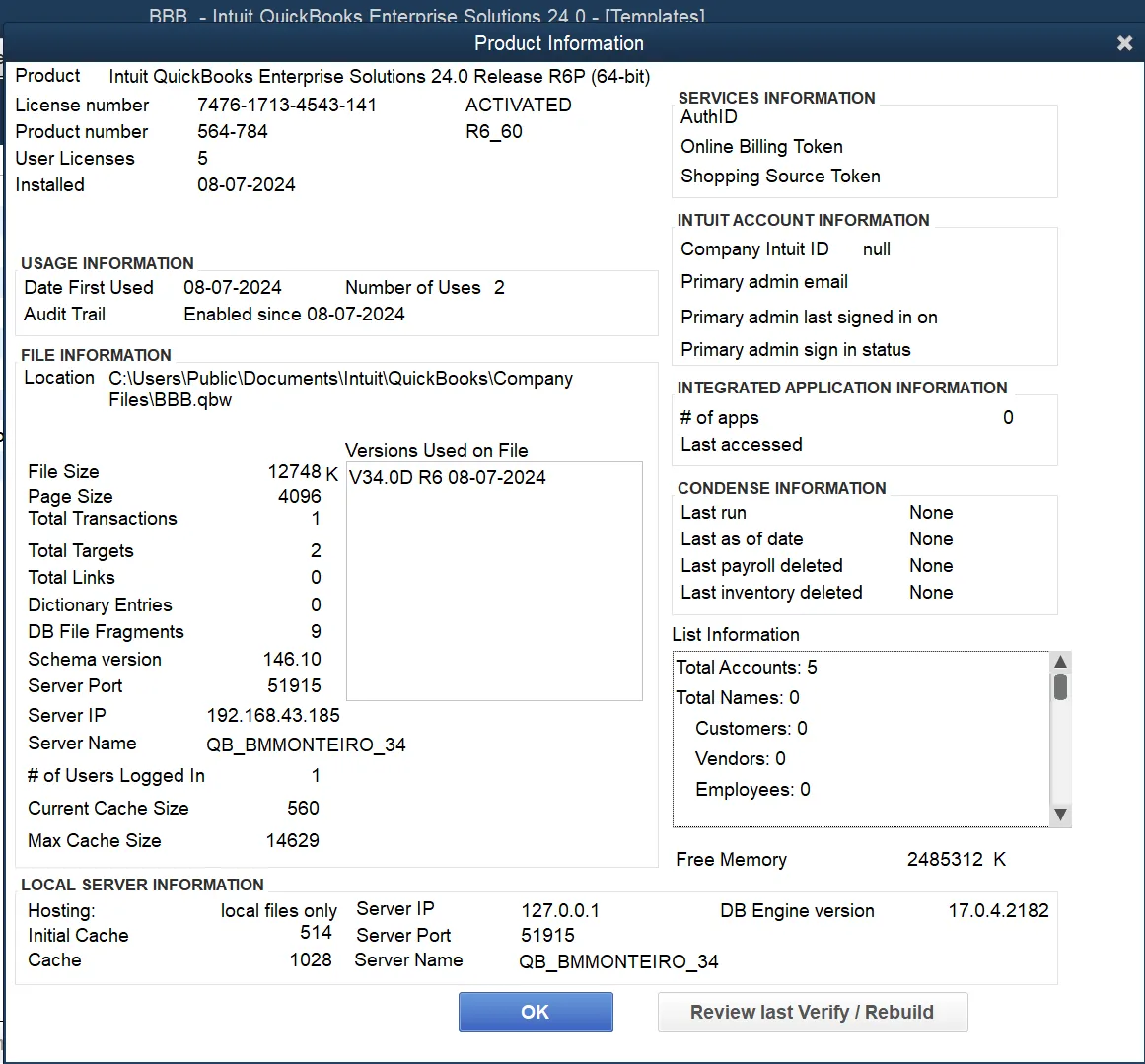Click Total Names: 0 in list
The image size is (1145, 1064).
click(x=738, y=698)
